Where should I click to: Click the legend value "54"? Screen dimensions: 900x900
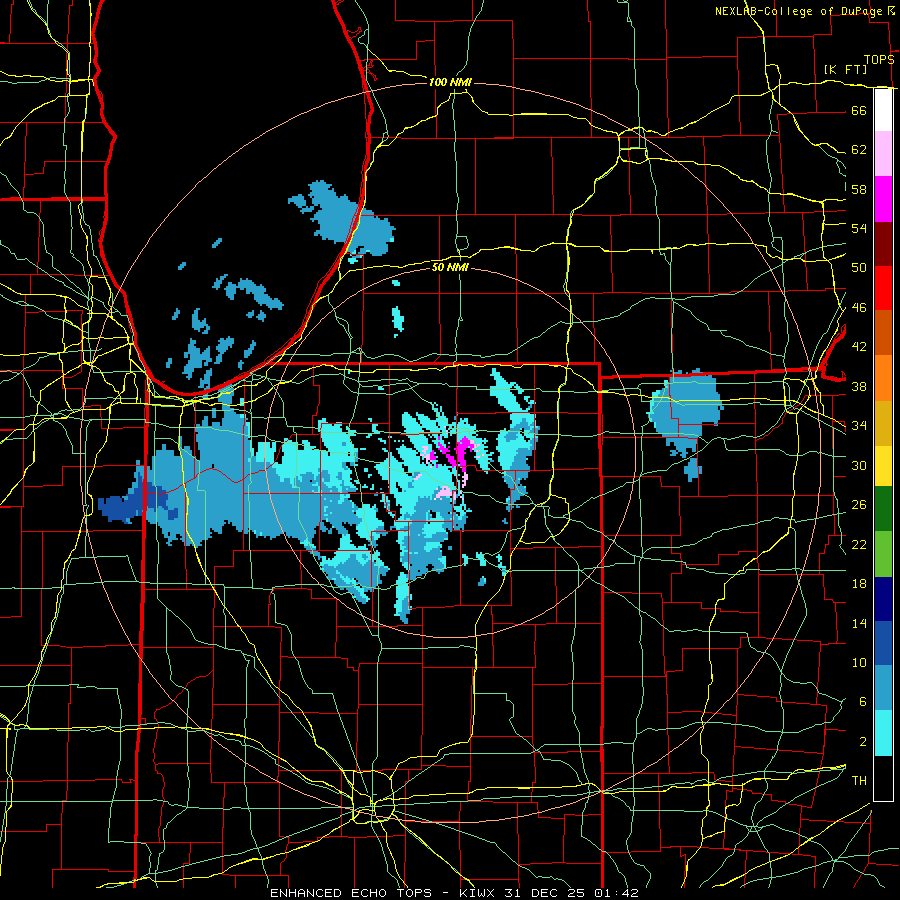[859, 228]
